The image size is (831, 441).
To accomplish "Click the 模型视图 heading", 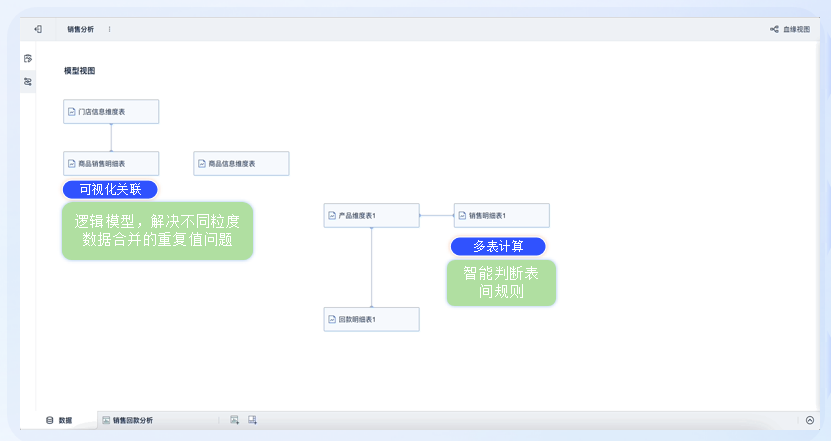I will click(79, 71).
